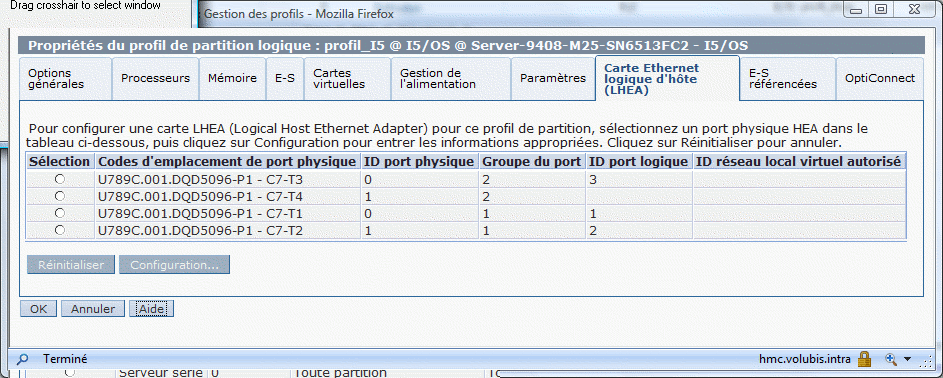Select radio button for port C7-T4

59,196
